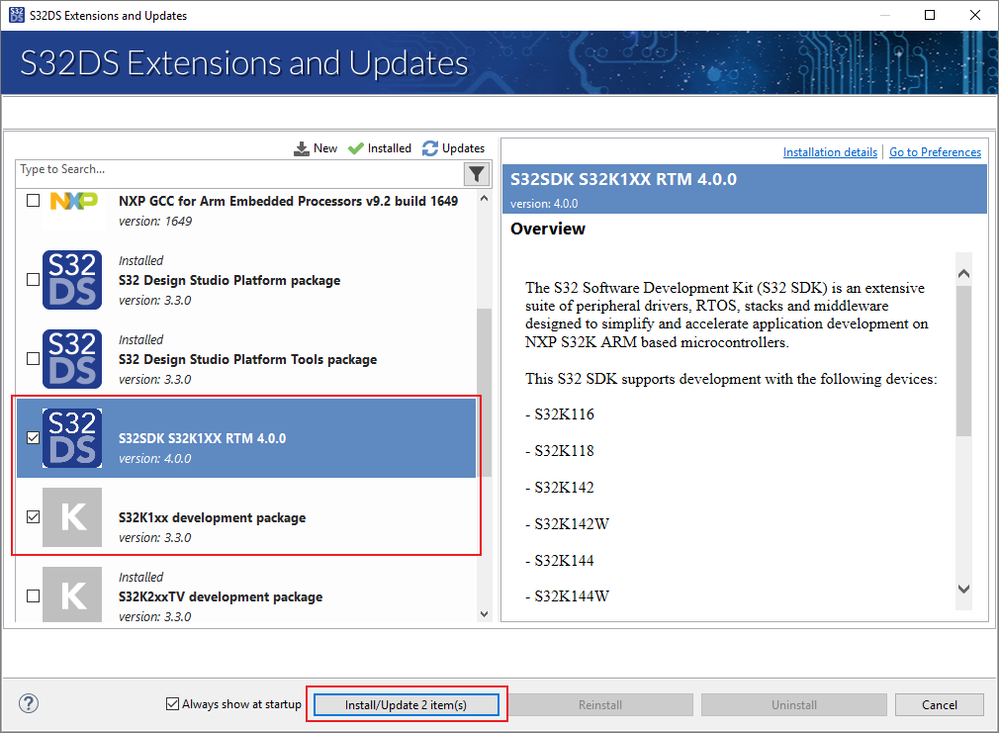
Task: Click S32DS logo of S32SDK S32K1XX RTM
Action: pos(72,438)
